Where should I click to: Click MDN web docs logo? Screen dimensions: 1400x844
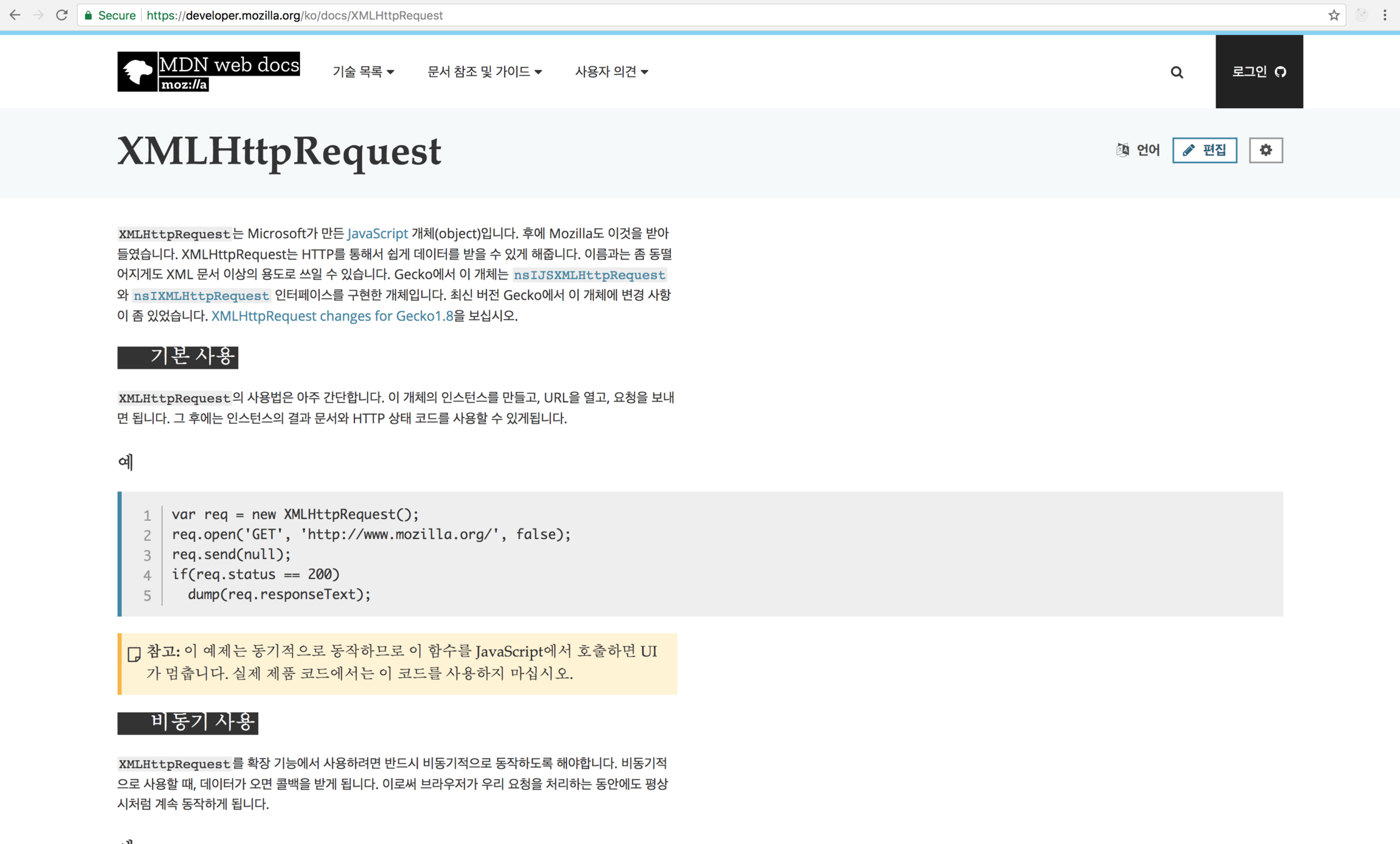tap(208, 71)
